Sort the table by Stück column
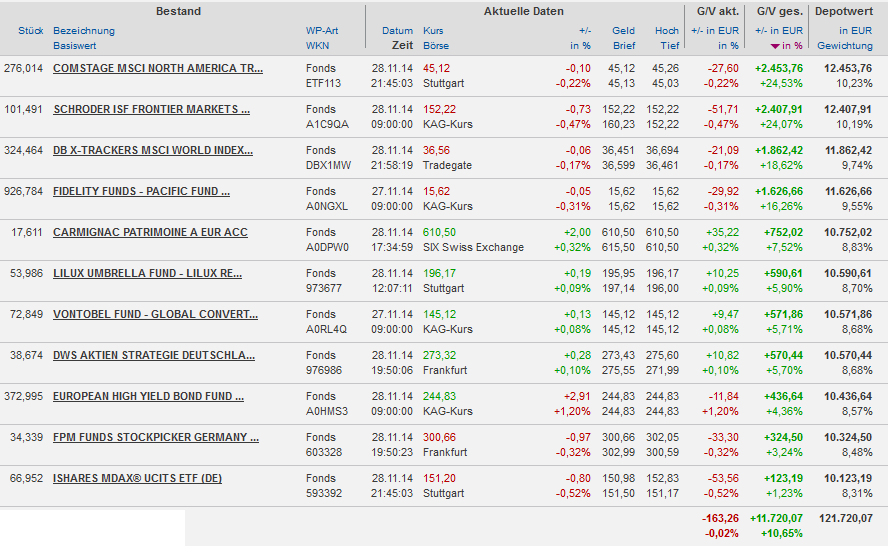 coord(30,31)
